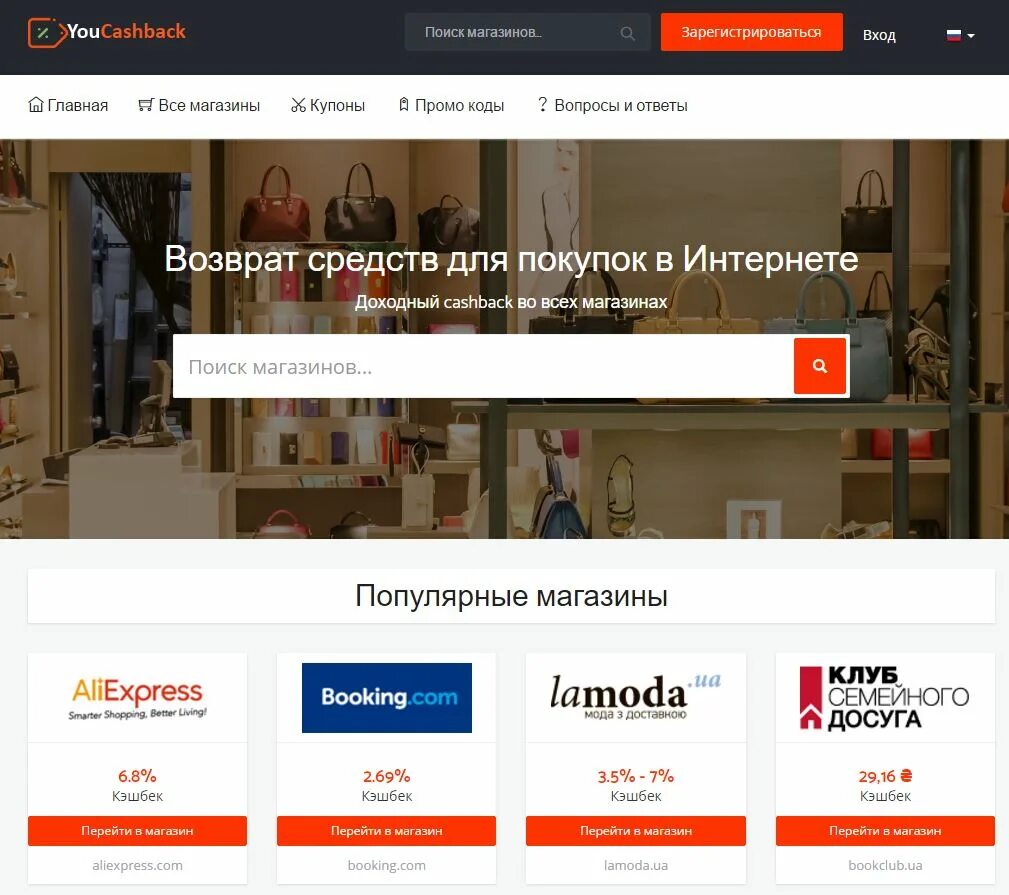Image resolution: width=1009 pixels, height=895 pixels.
Task: Click Перейти в магазин under lamoda
Action: click(x=636, y=831)
